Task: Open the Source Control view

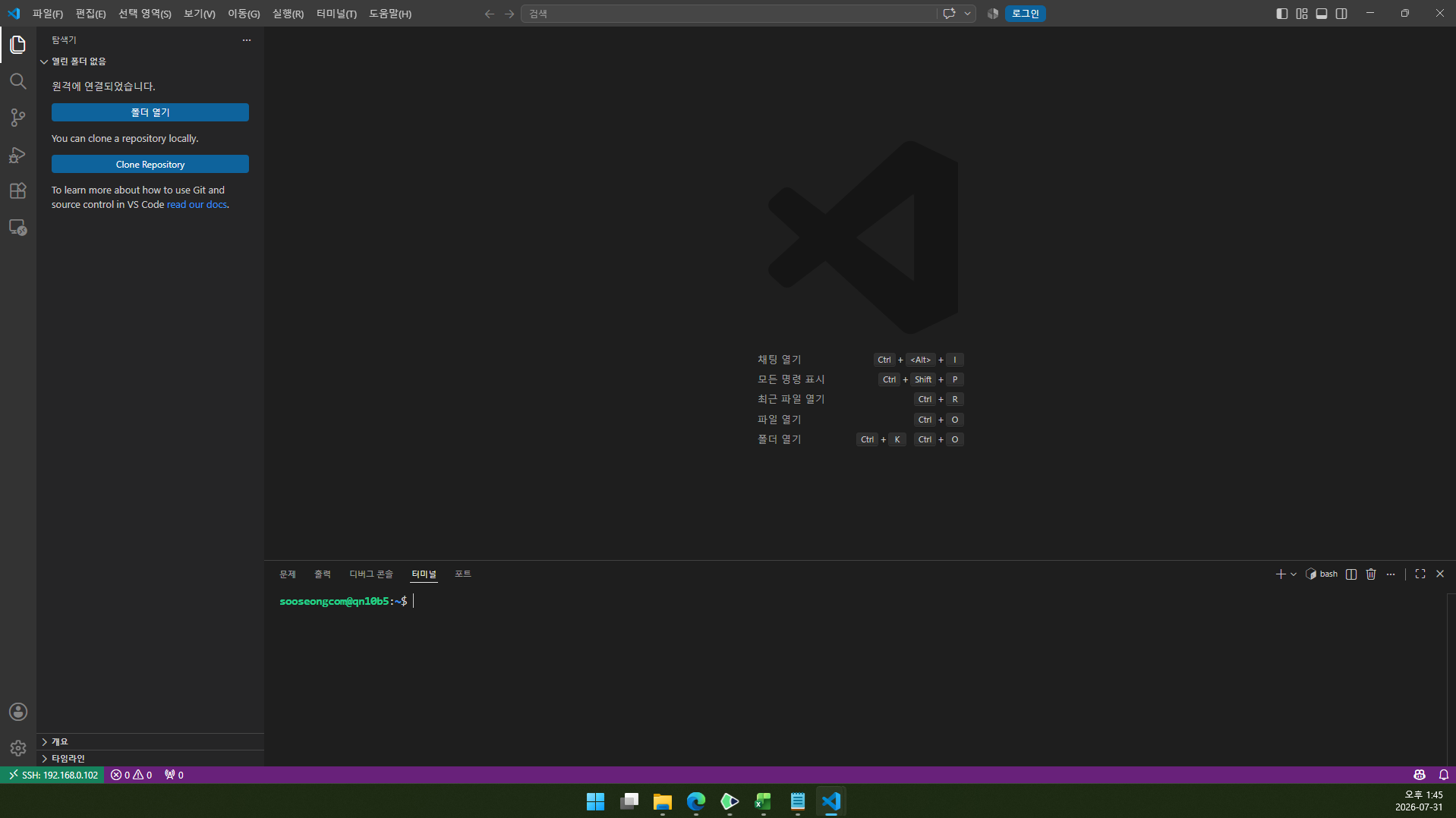Action: (18, 118)
